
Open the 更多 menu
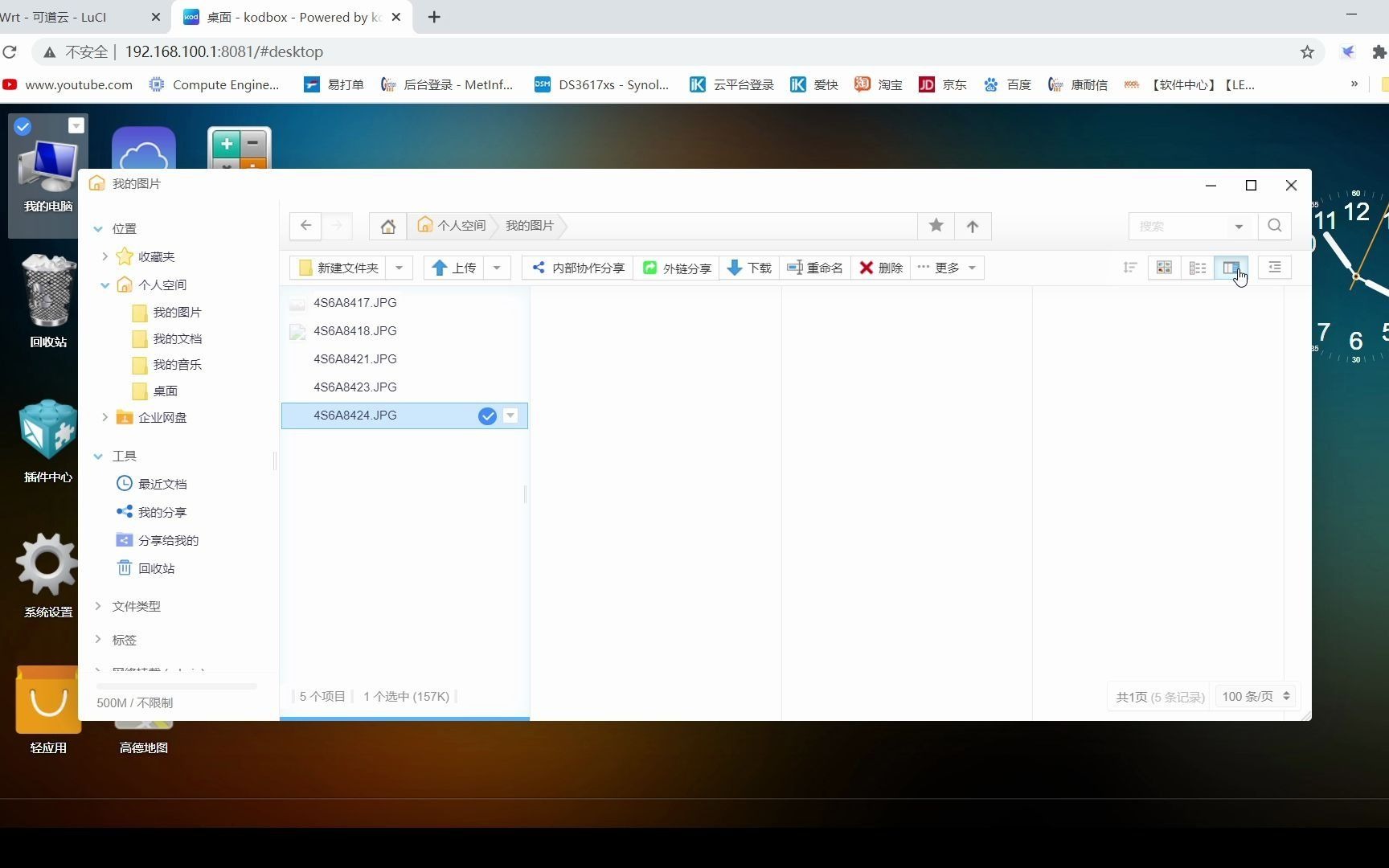(x=947, y=268)
